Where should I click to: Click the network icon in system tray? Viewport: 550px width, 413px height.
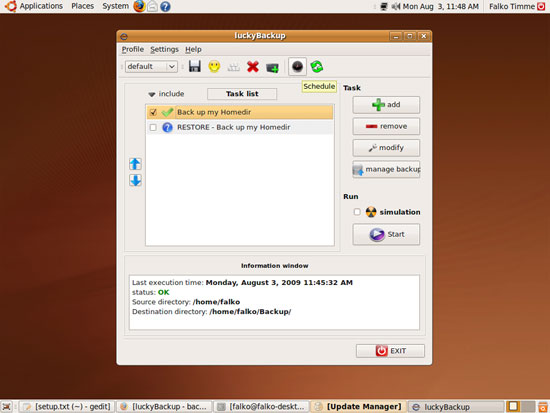coord(384,6)
